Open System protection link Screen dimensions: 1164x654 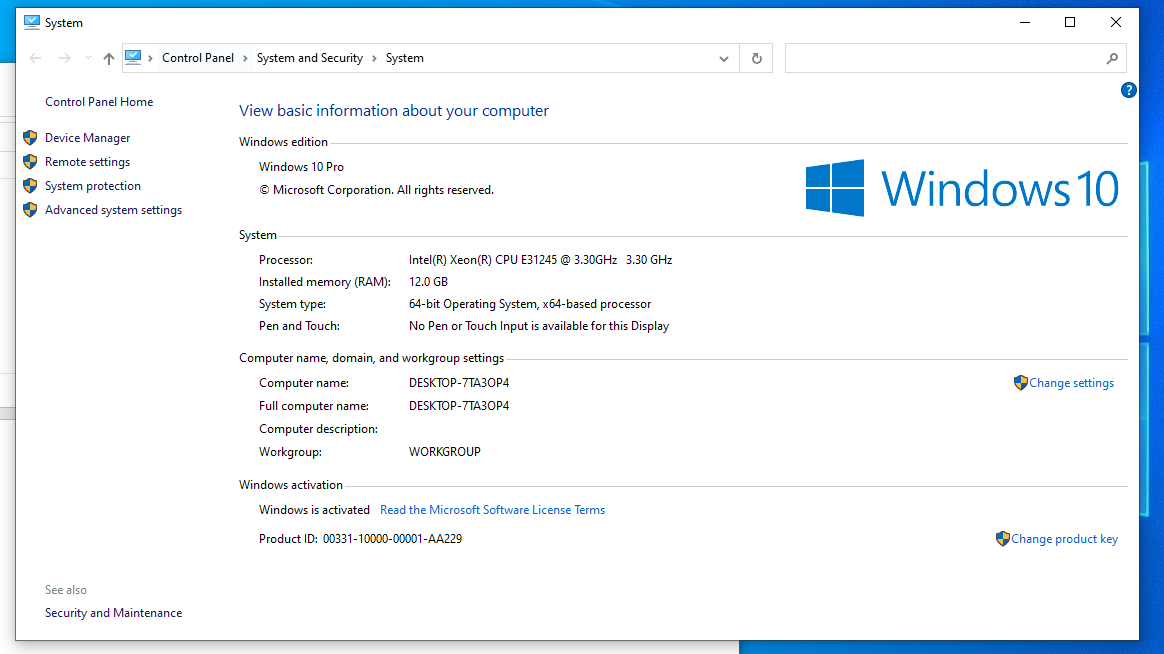pos(93,186)
